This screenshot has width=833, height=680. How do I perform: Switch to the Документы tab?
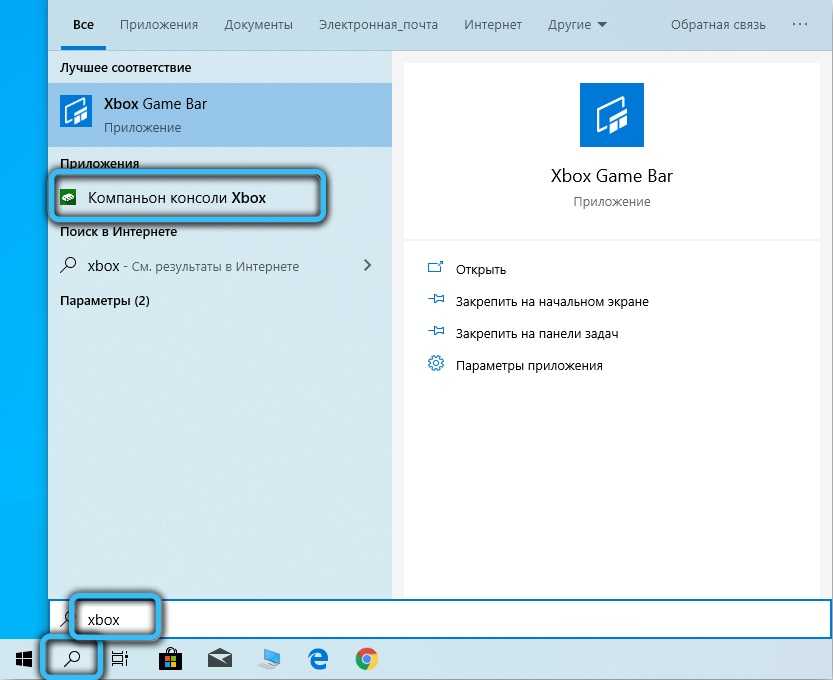tap(258, 25)
